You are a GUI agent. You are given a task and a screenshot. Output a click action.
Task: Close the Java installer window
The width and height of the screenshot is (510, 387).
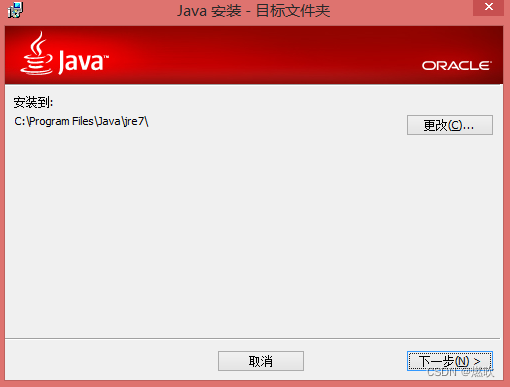click(x=488, y=7)
